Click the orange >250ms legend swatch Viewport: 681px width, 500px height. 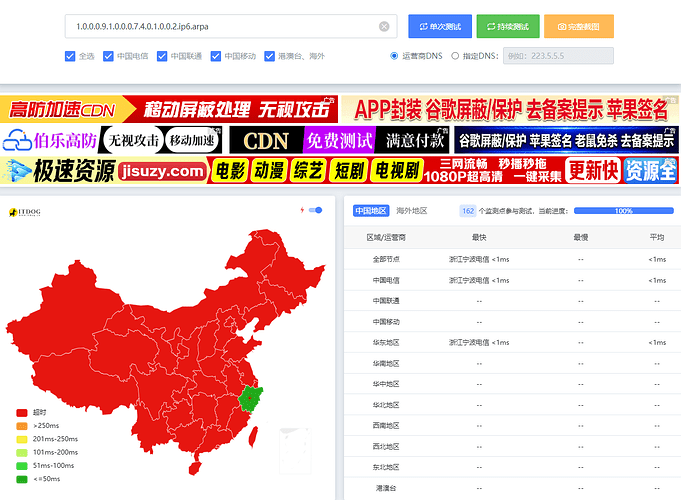pyautogui.click(x=22, y=426)
